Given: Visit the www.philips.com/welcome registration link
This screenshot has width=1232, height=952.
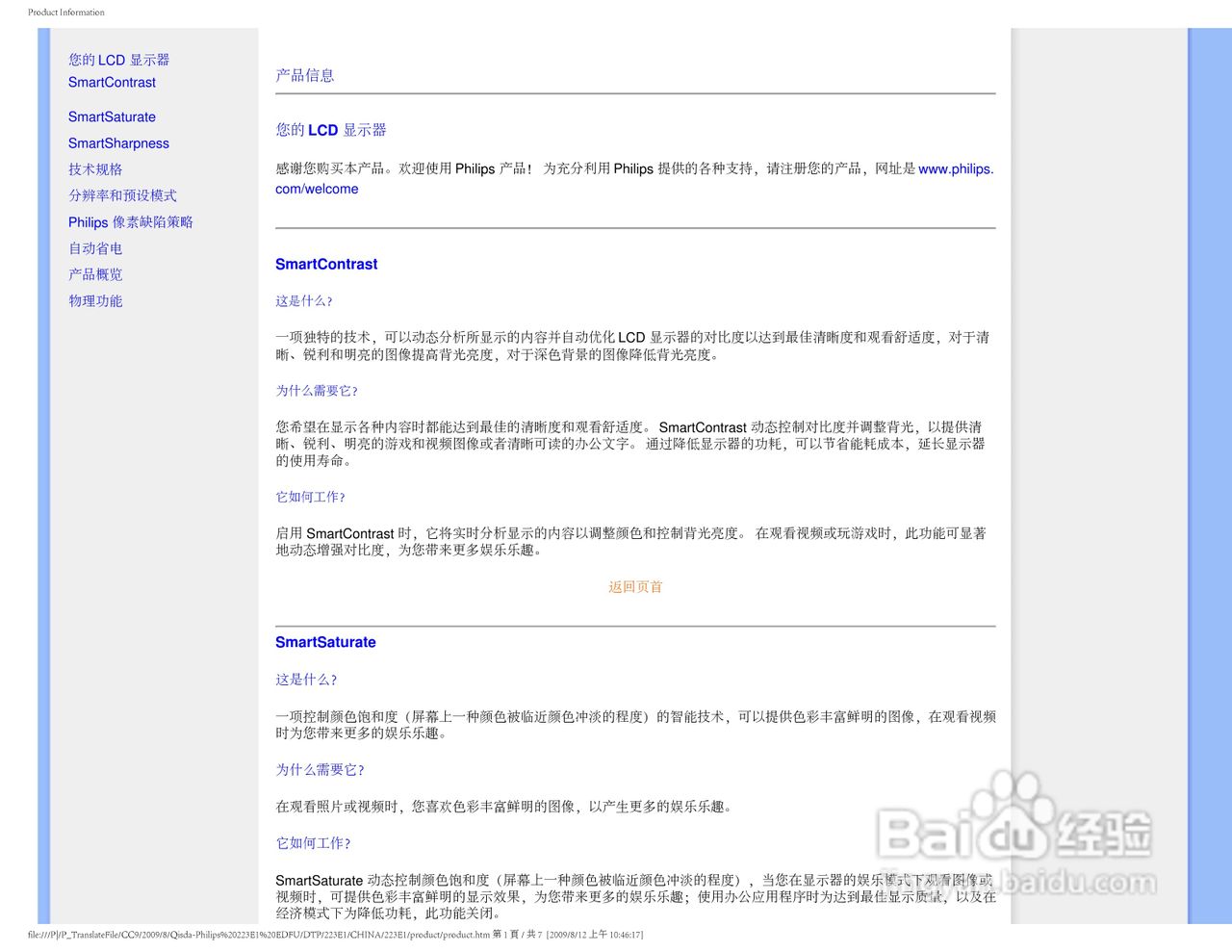Looking at the screenshot, I should 956,169.
